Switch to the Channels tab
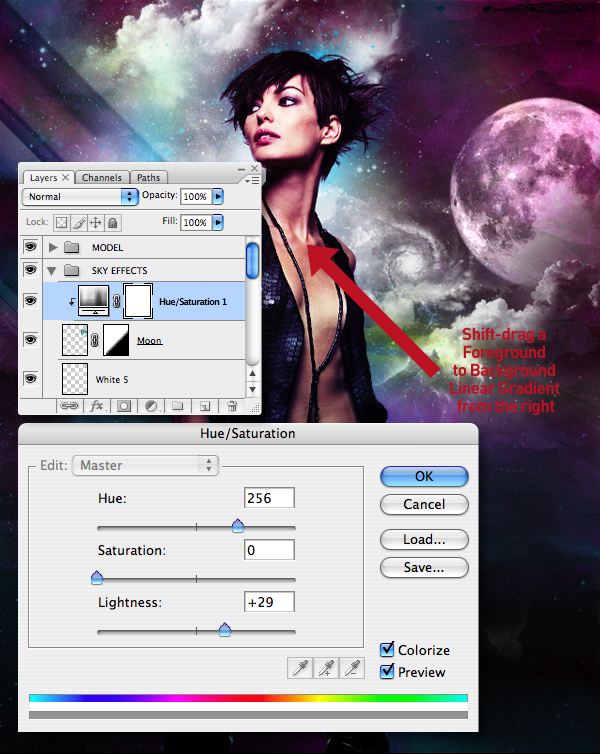The image size is (600, 754). pyautogui.click(x=102, y=177)
